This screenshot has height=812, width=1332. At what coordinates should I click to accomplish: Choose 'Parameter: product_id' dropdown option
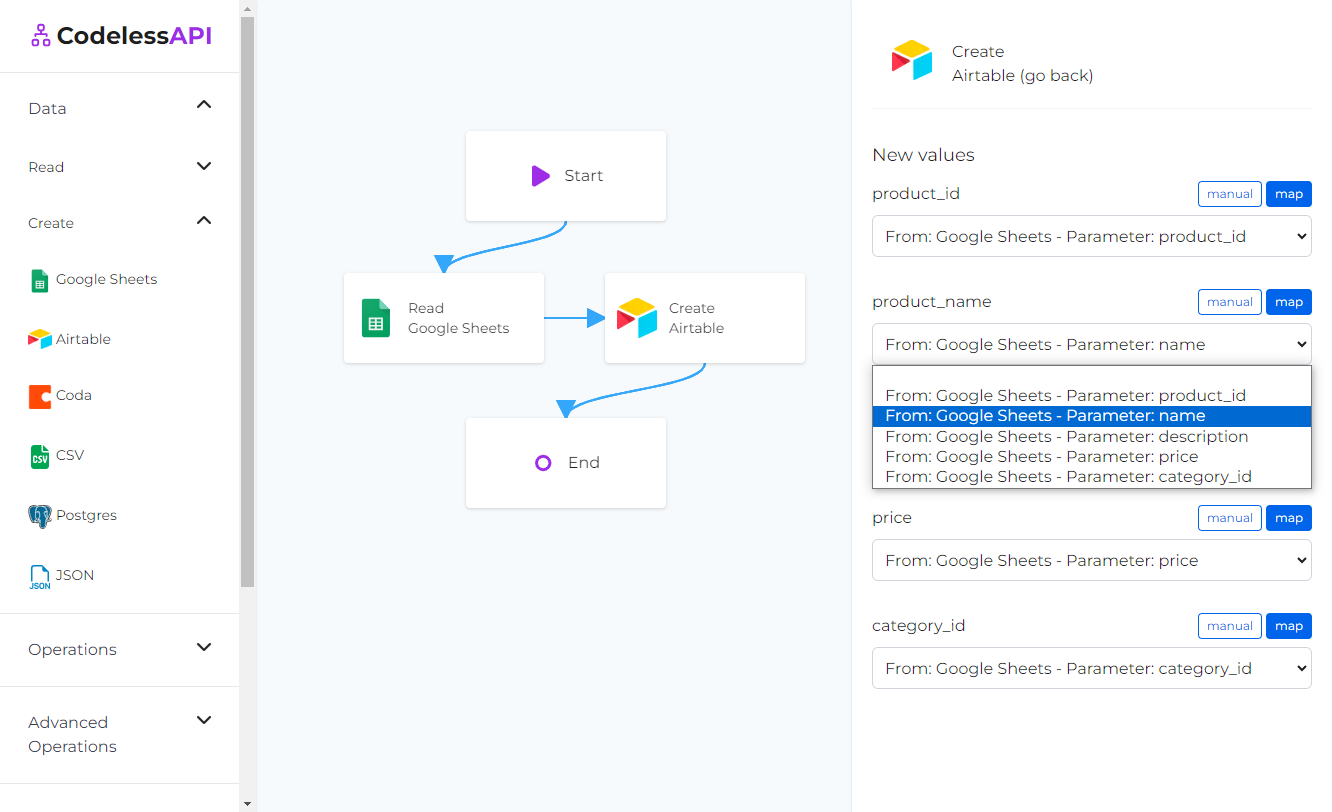pos(1092,396)
